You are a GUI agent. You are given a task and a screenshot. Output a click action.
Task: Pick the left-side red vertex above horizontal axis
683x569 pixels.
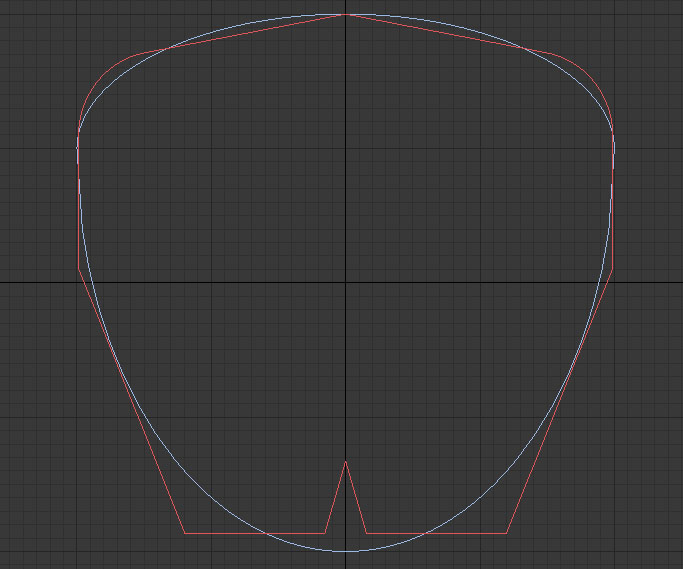coord(79,268)
